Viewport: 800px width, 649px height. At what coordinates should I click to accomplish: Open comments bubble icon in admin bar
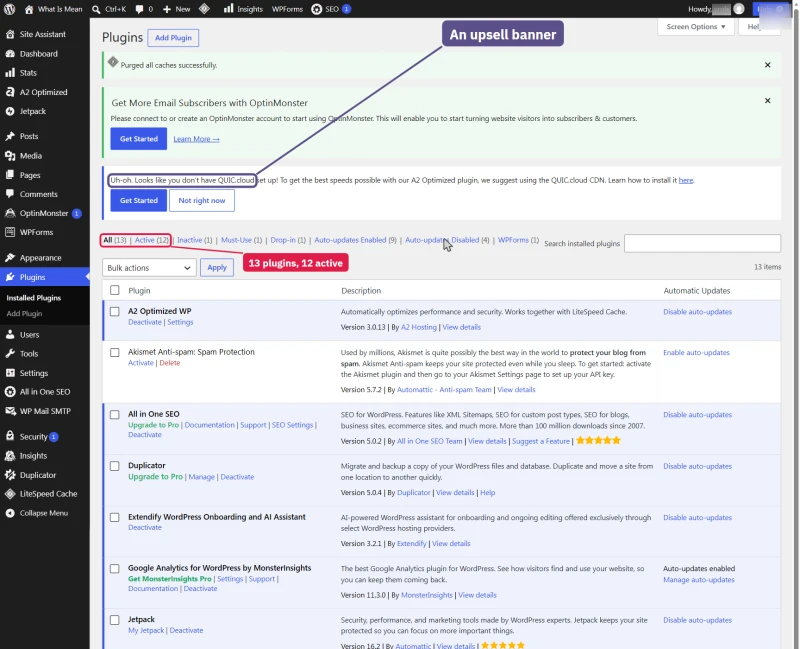(139, 9)
